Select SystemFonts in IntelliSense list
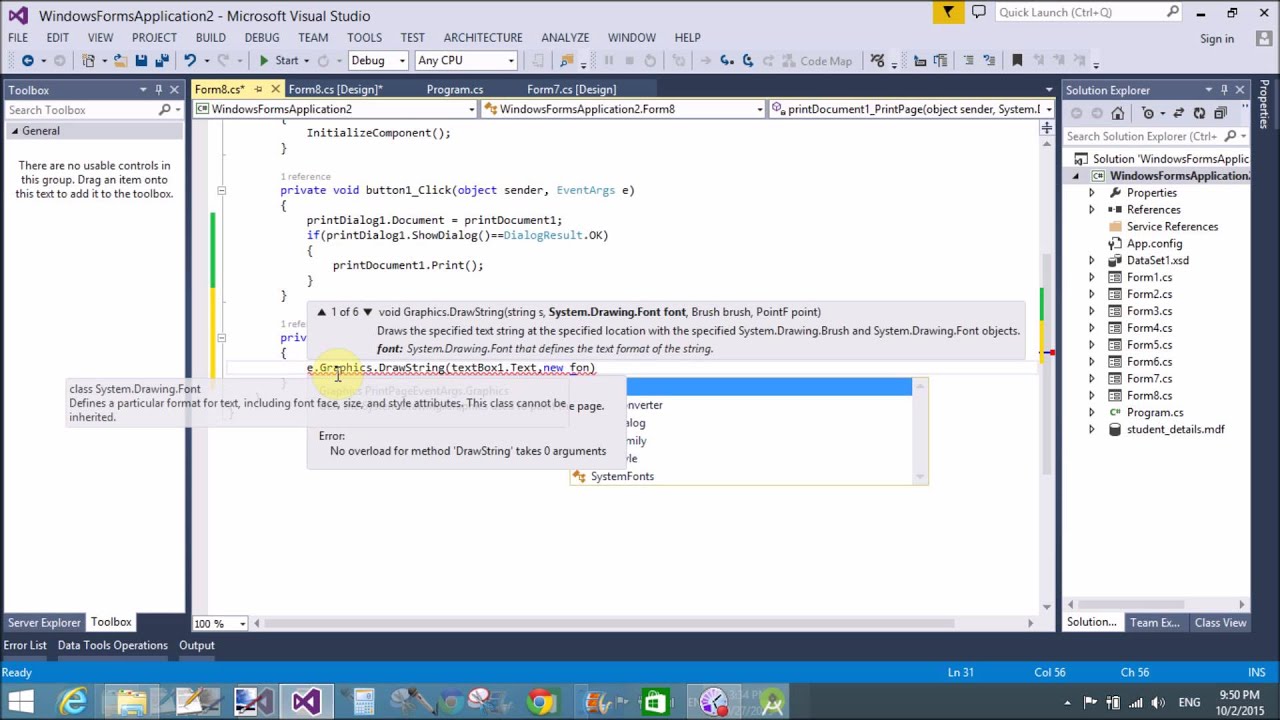This screenshot has width=1280, height=720. tap(622, 477)
